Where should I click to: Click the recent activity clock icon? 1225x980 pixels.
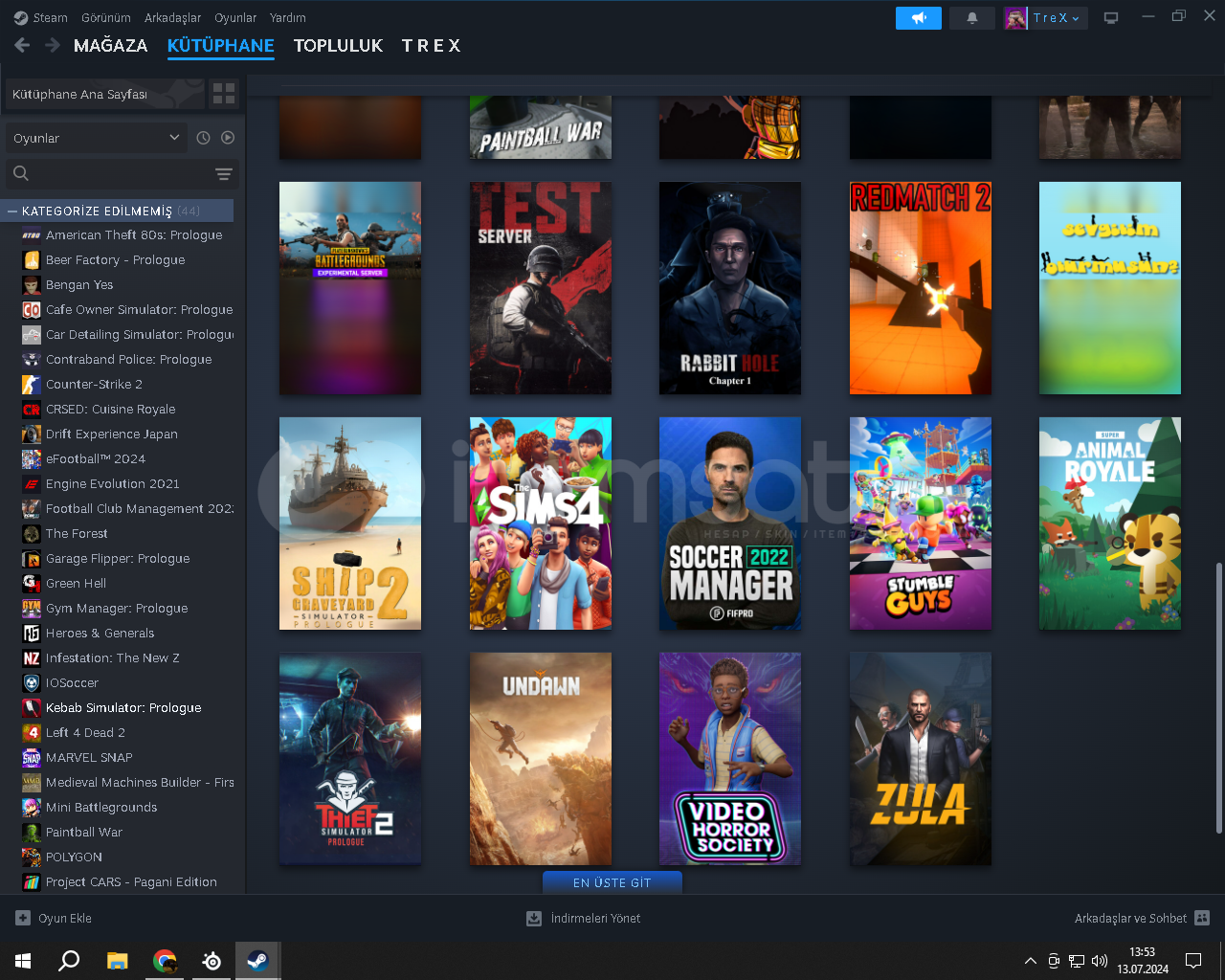203,138
